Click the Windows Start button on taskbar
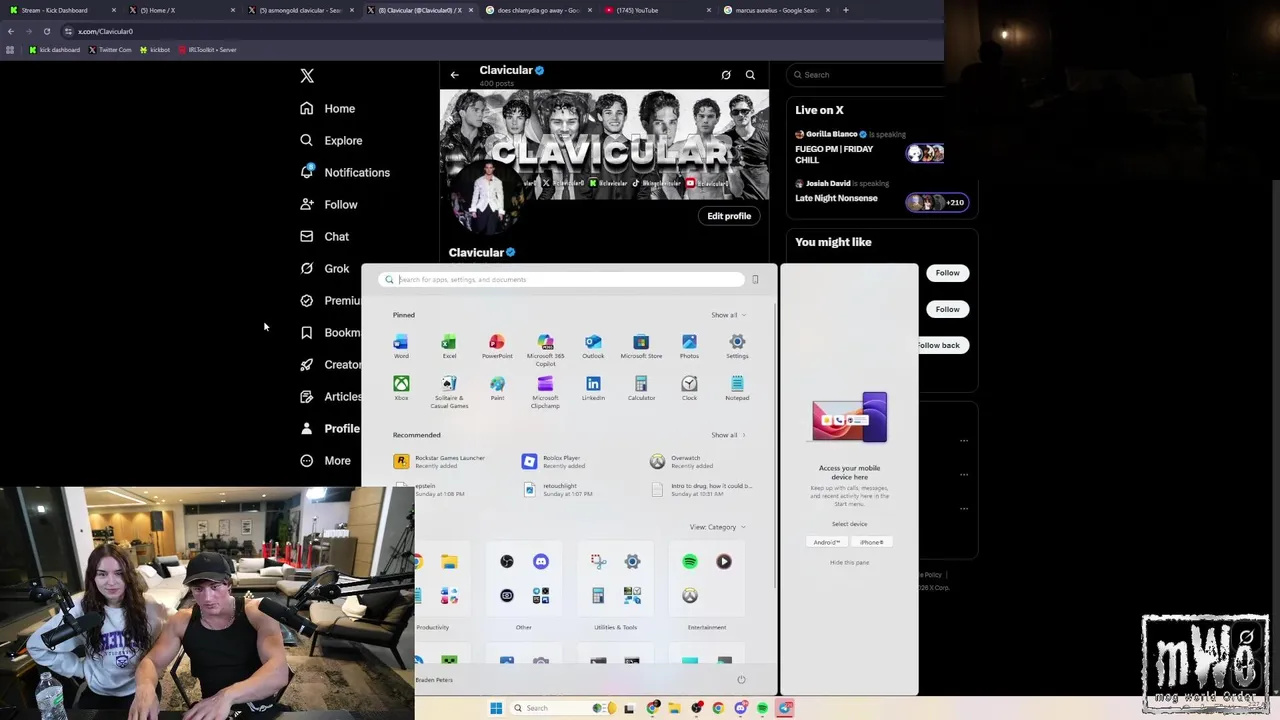The height and width of the screenshot is (720, 1280). click(x=495, y=708)
